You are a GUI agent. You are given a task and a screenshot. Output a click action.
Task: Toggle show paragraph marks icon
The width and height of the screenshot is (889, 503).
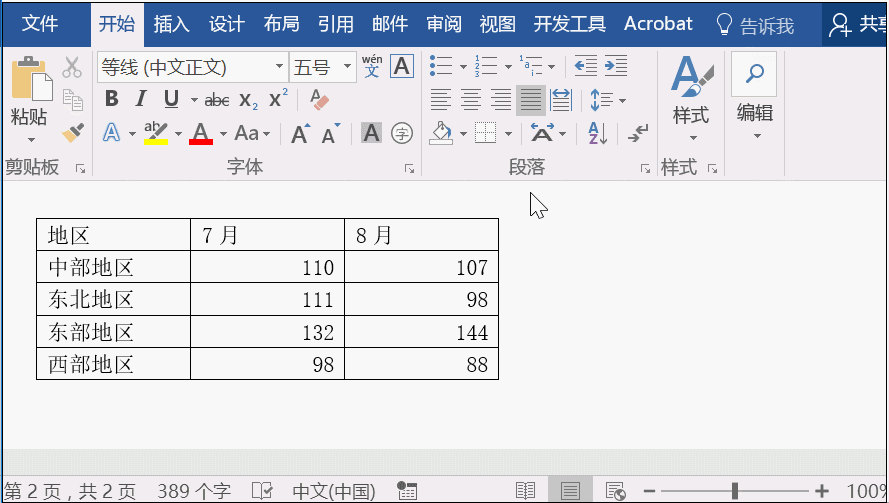(638, 134)
